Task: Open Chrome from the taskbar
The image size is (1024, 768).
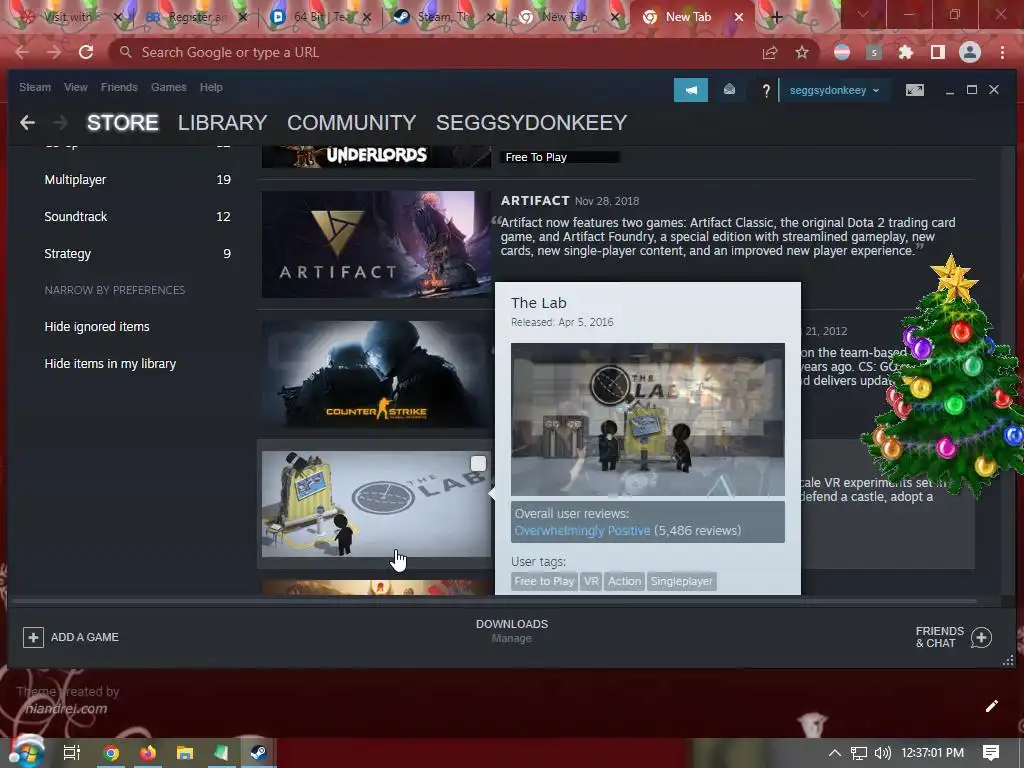Action: tap(111, 753)
